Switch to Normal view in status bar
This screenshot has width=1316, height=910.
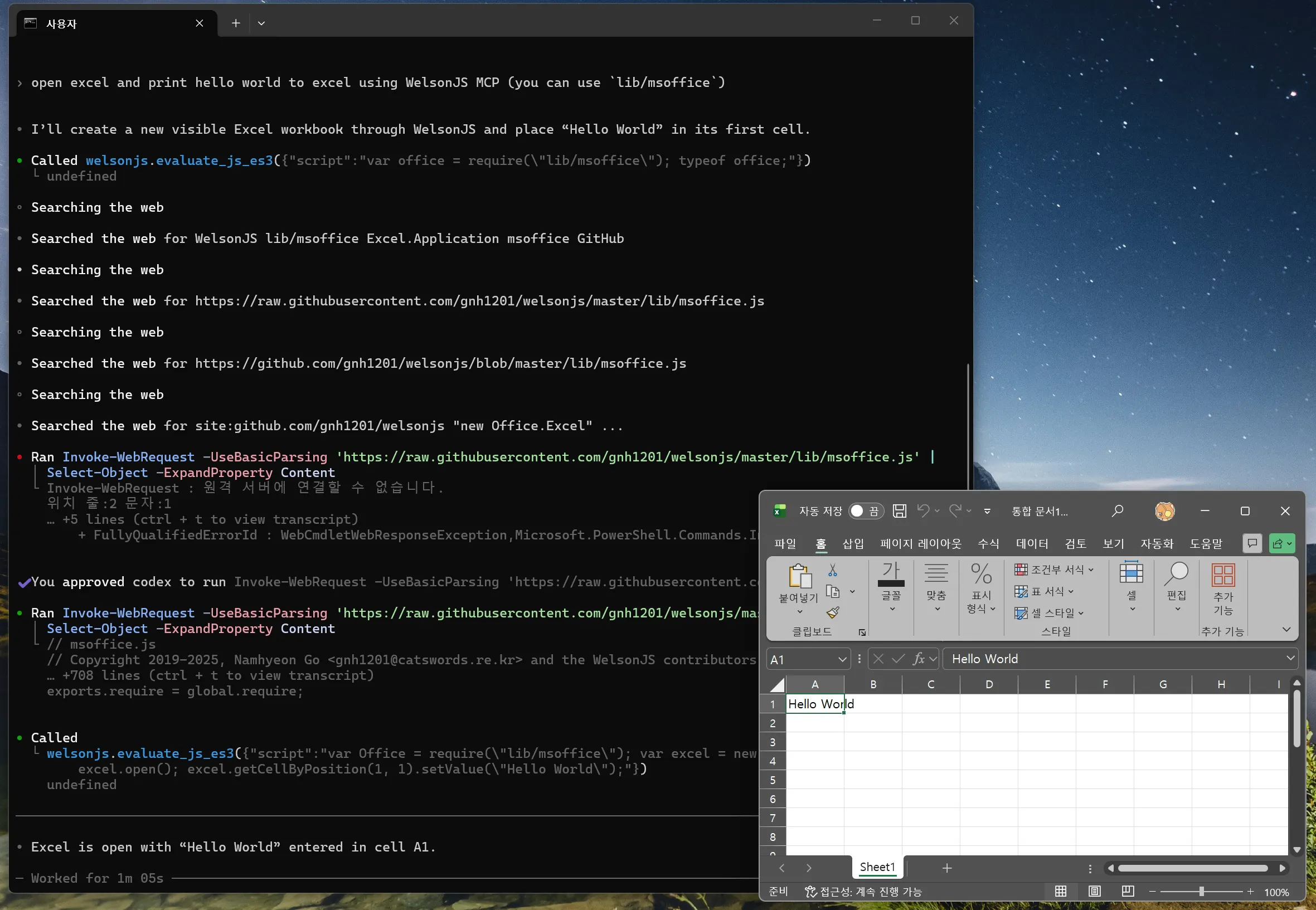tap(1061, 891)
